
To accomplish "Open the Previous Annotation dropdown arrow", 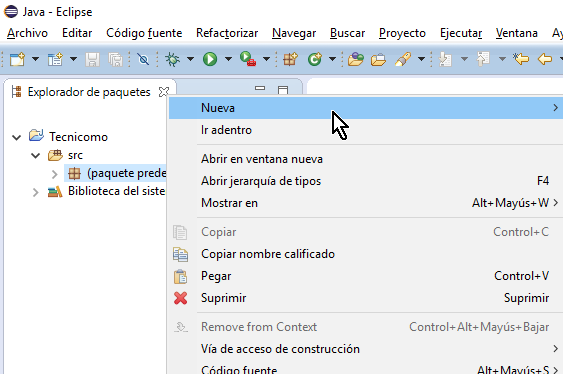I will click(502, 59).
